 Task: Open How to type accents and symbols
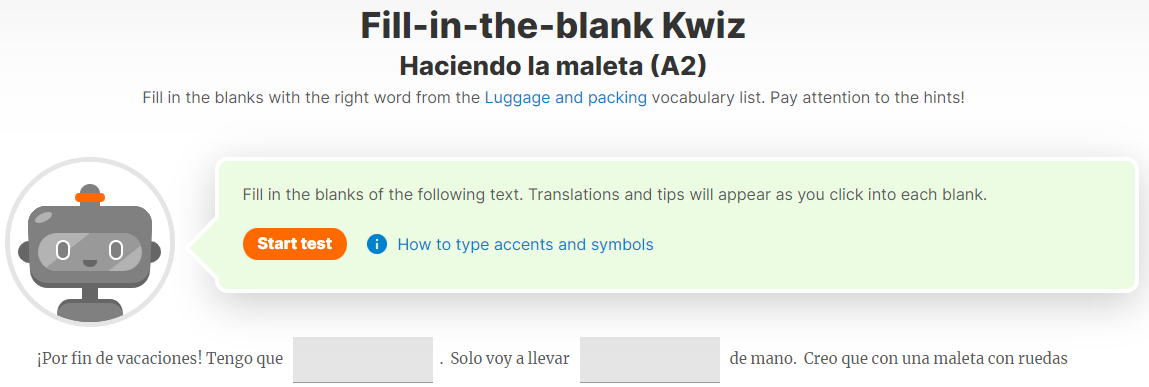[525, 244]
